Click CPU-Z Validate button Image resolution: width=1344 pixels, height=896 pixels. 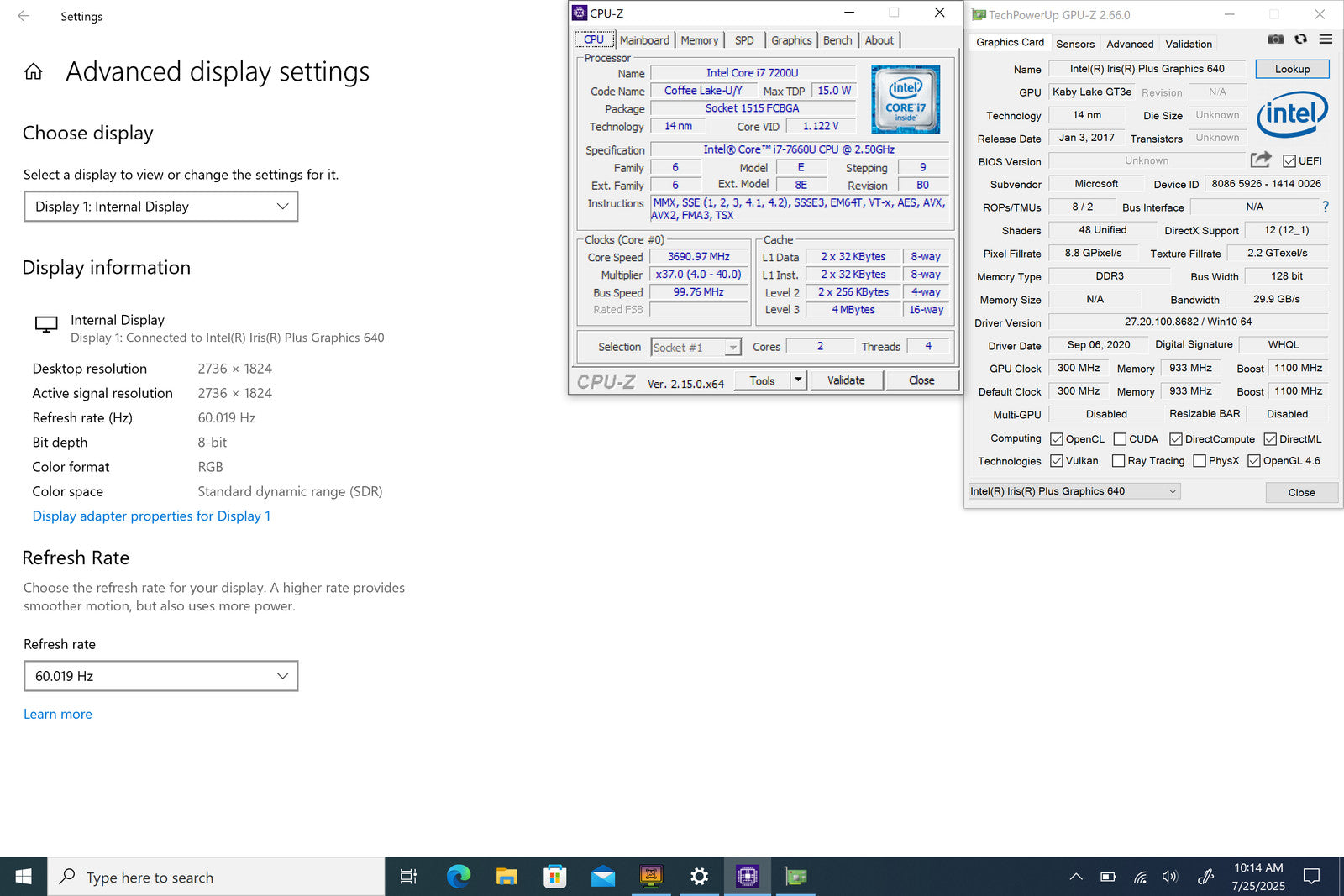pos(846,380)
